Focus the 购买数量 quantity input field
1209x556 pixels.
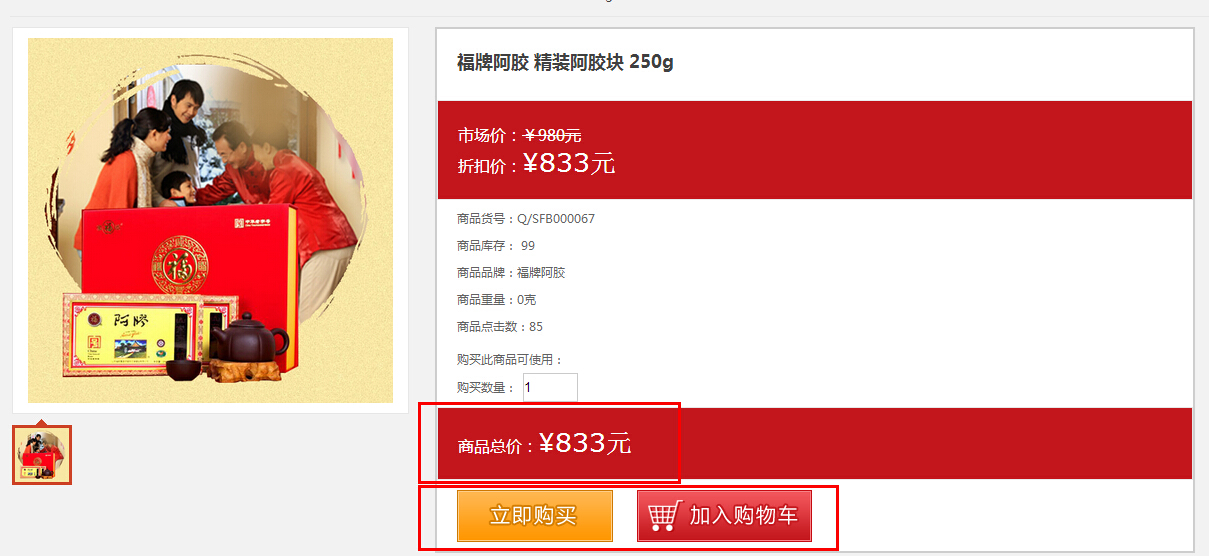[x=550, y=387]
